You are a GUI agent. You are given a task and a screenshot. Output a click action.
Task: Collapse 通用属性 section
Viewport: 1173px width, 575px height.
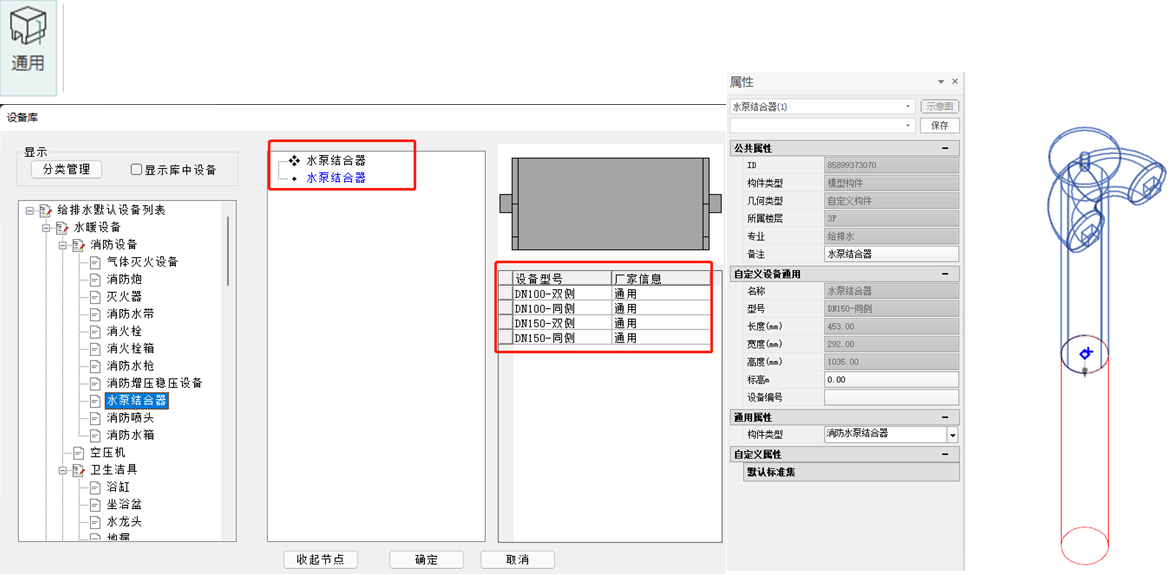pyautogui.click(x=945, y=416)
